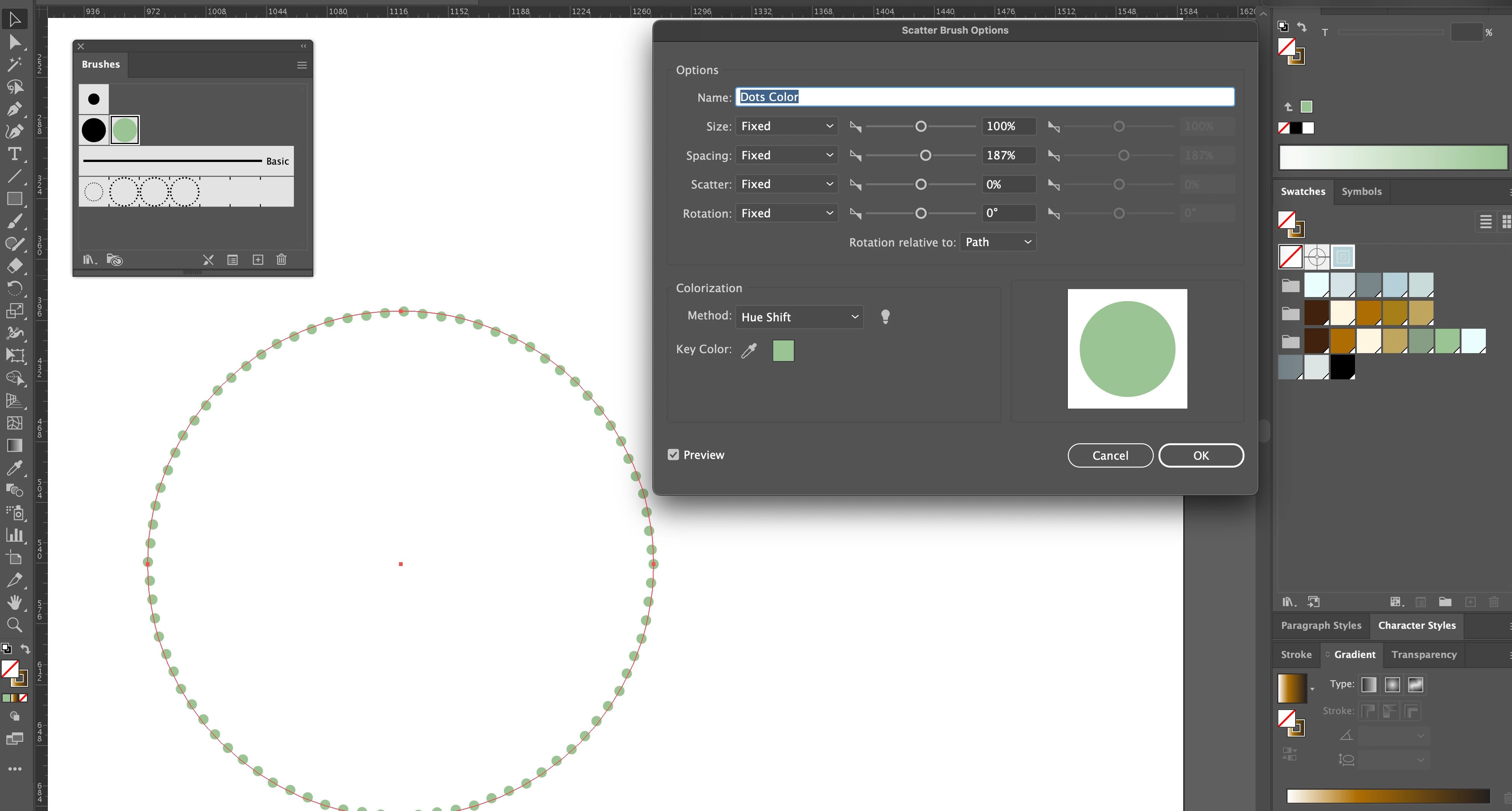Choose the Linear gradient type button
This screenshot has height=811, width=1512.
pos(1369,684)
